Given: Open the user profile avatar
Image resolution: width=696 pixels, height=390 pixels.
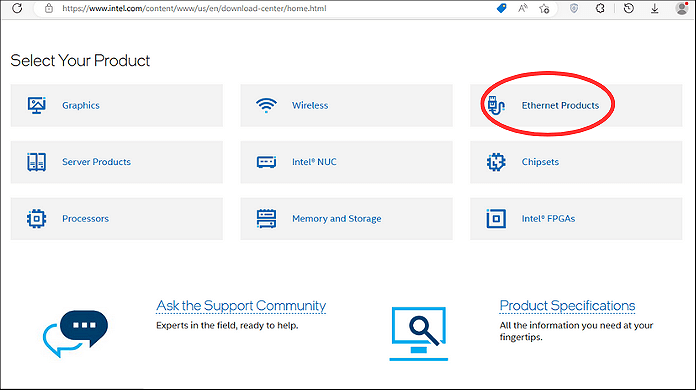Looking at the screenshot, I should click(x=682, y=8).
